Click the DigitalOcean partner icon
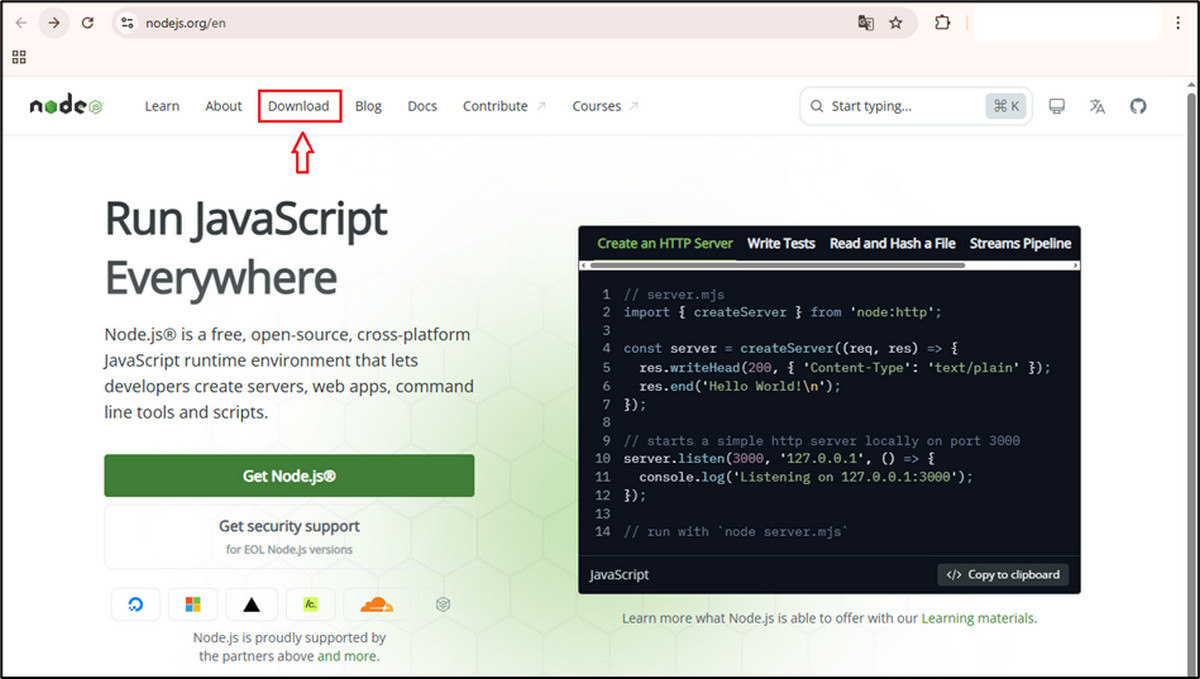 pyautogui.click(x=136, y=604)
